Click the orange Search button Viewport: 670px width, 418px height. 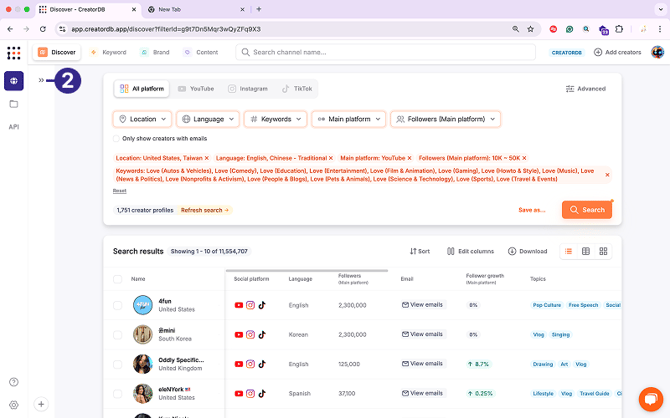tap(587, 210)
